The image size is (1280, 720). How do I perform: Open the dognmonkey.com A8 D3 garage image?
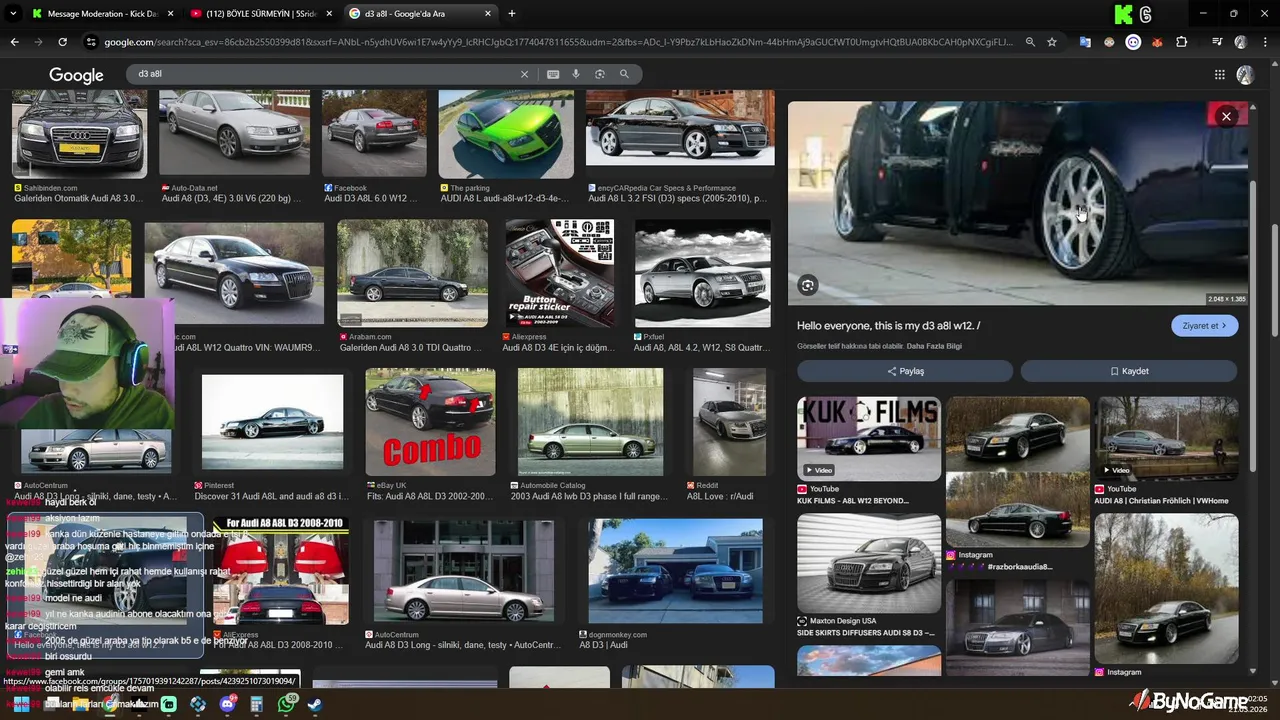(675, 571)
